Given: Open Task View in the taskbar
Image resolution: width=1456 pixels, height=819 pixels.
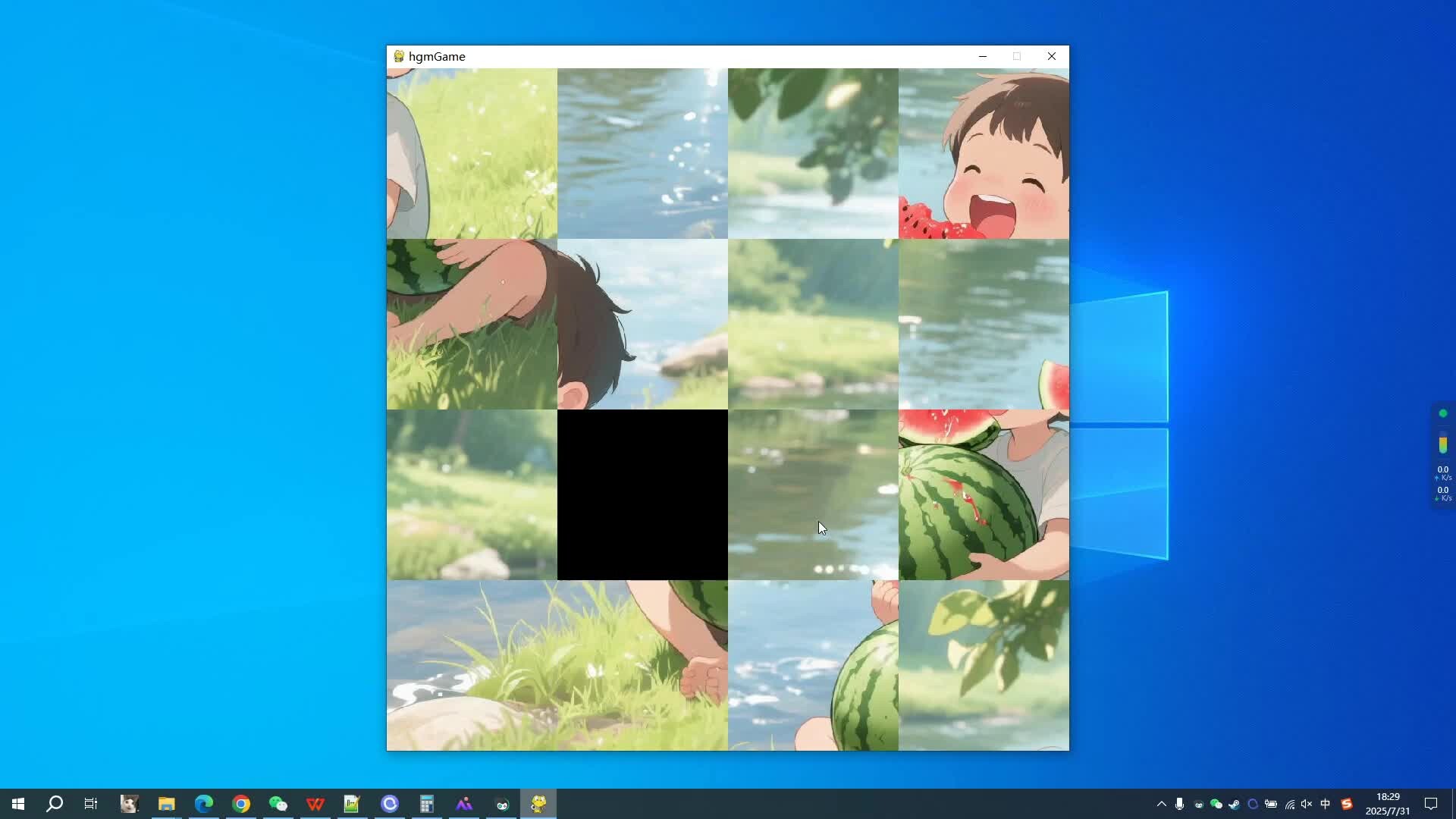Looking at the screenshot, I should [91, 804].
